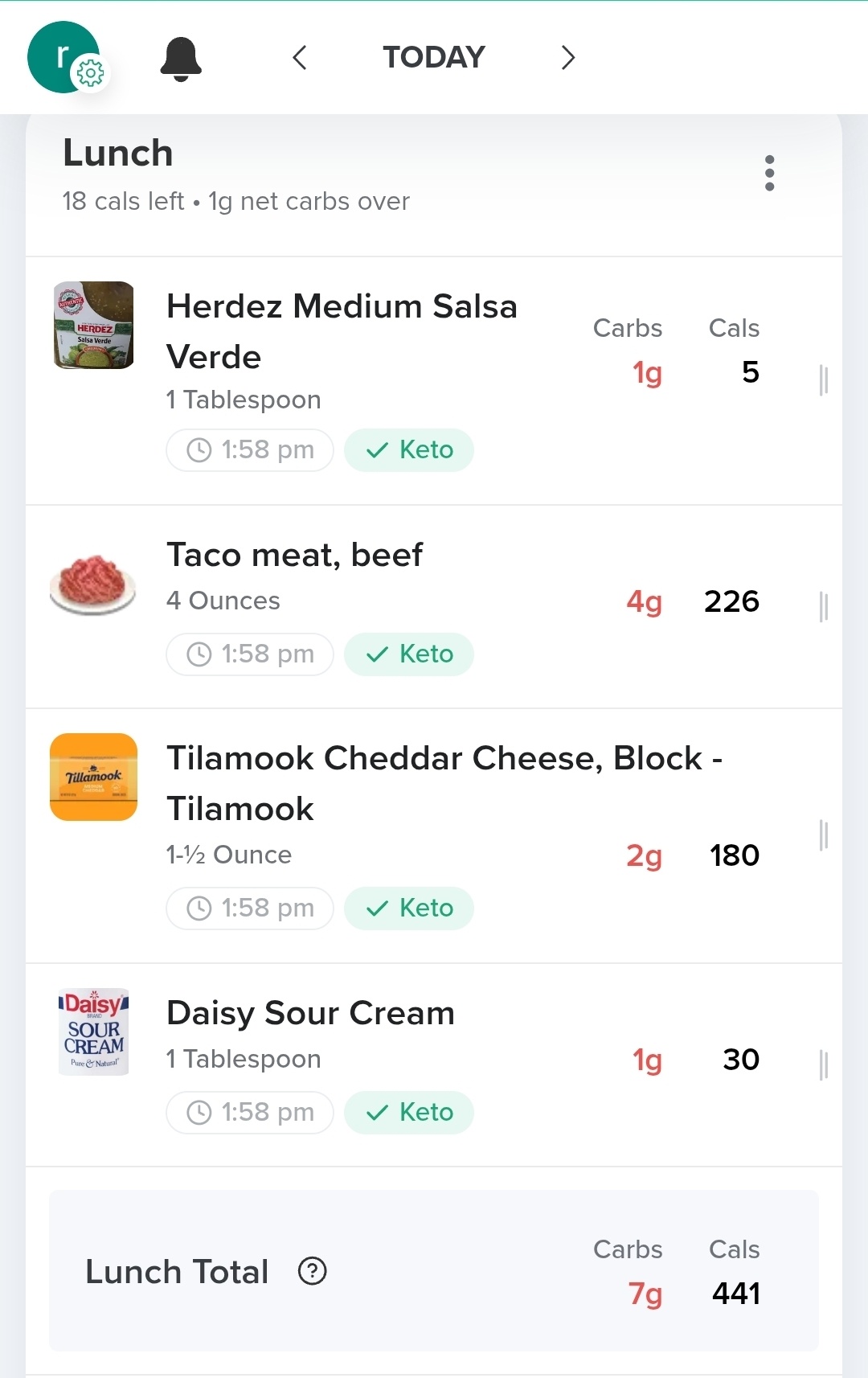Viewport: 868px width, 1378px height.
Task: Click Lunch Total help question icon
Action: coord(312,1271)
